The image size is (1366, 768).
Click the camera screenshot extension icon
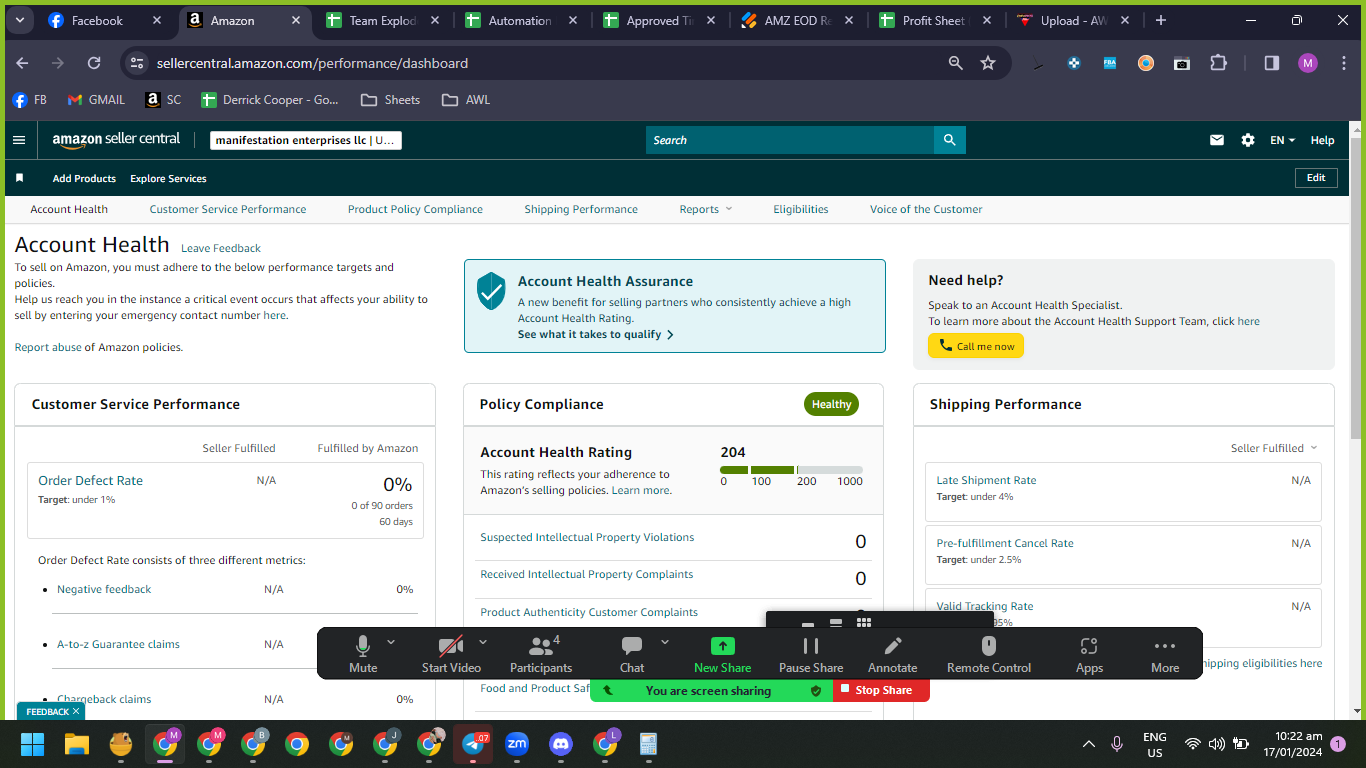(1182, 63)
